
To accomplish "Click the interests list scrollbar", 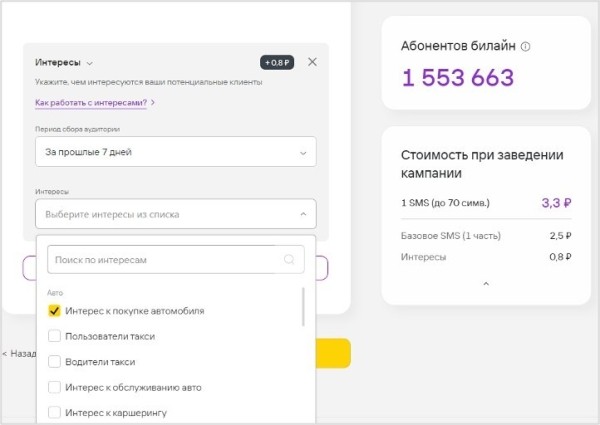I will (x=303, y=308).
